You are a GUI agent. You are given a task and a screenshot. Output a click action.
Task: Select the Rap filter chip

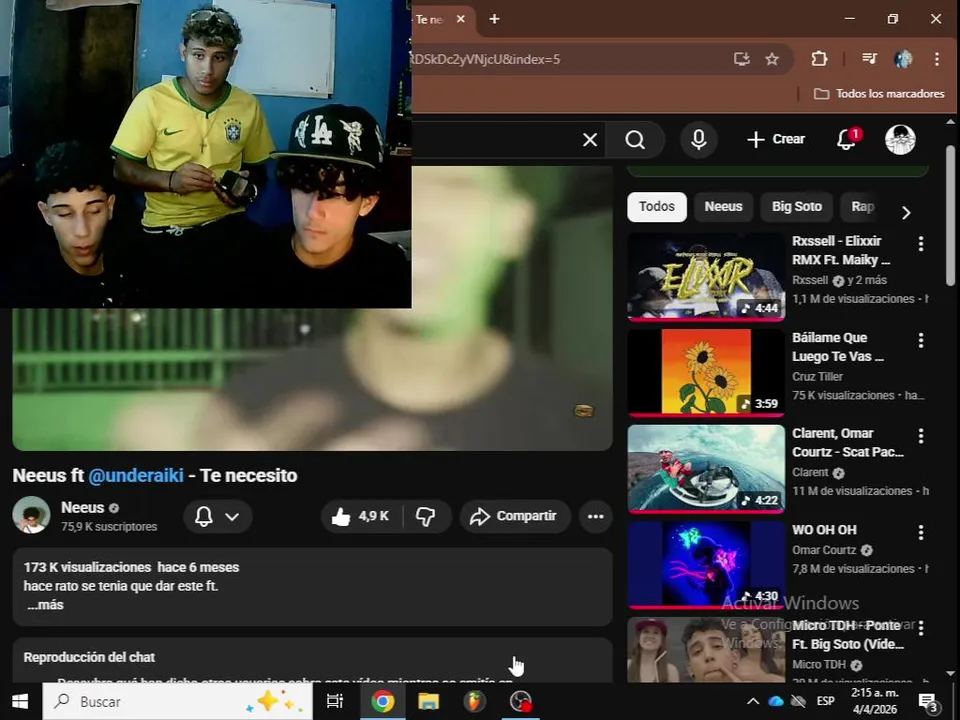pos(862,207)
